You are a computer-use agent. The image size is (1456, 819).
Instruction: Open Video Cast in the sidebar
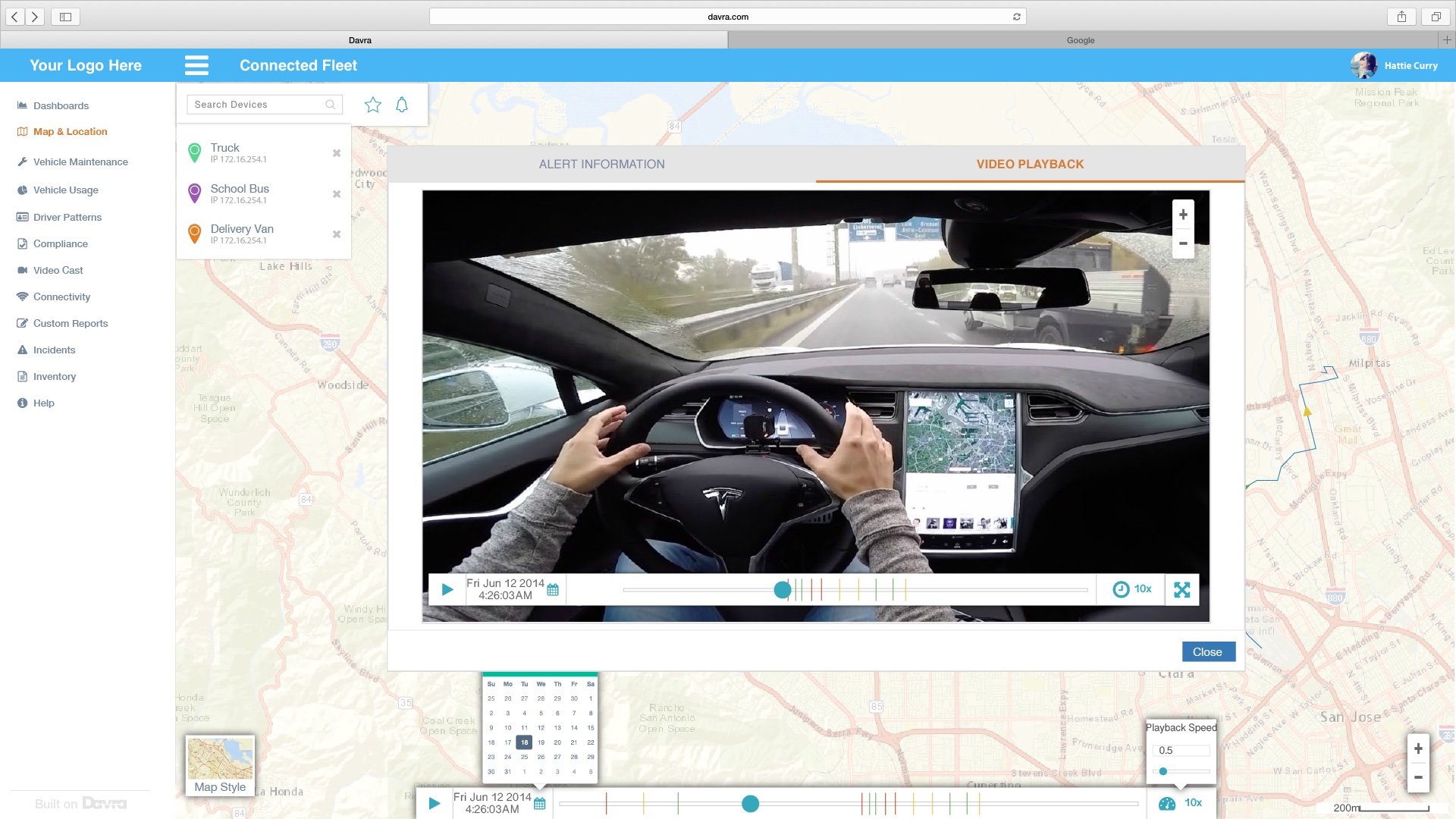point(50,270)
